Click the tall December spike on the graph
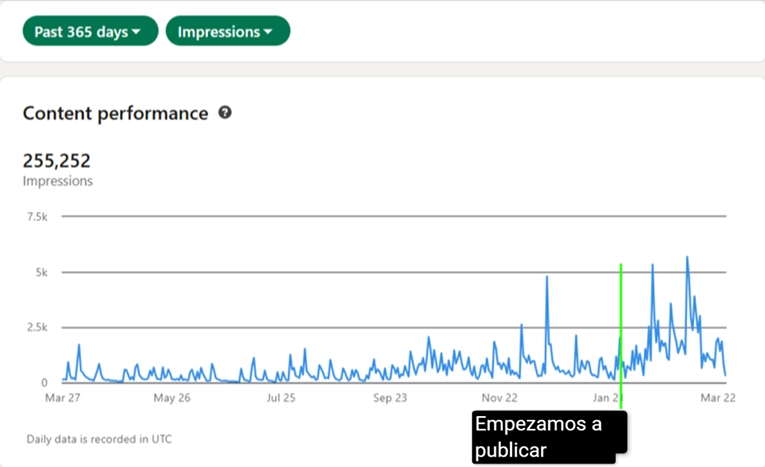 click(x=547, y=277)
